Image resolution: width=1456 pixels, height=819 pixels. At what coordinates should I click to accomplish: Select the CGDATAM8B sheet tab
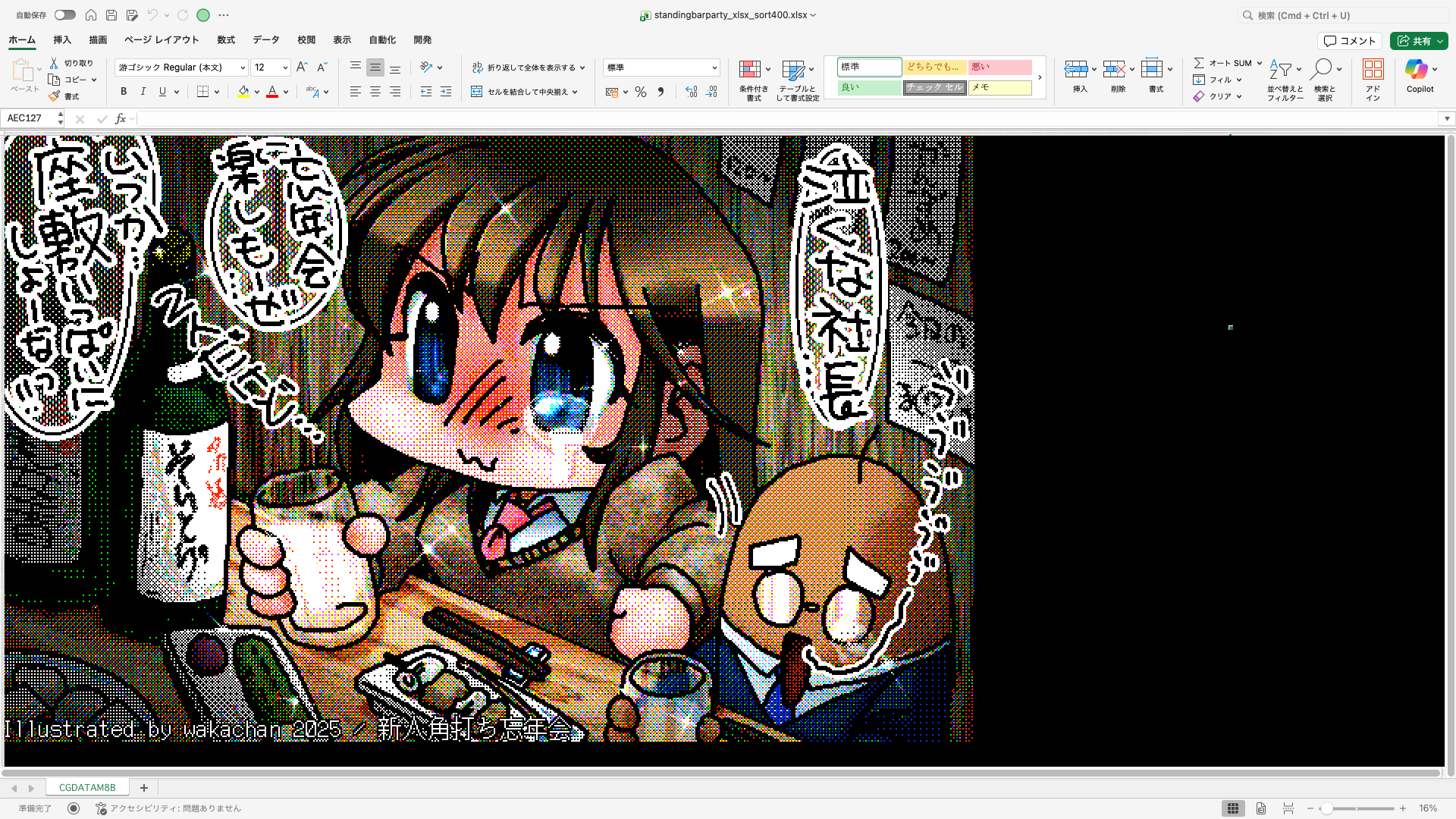[x=87, y=787]
